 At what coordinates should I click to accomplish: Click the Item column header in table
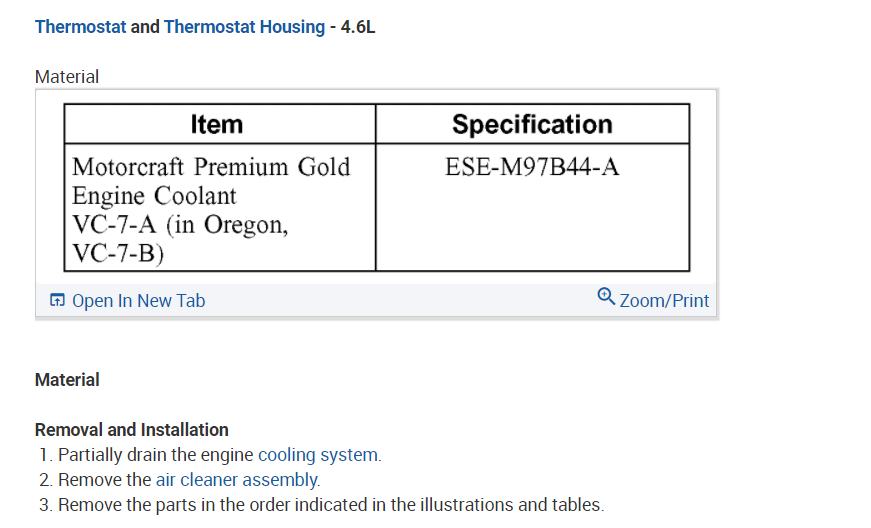[217, 125]
